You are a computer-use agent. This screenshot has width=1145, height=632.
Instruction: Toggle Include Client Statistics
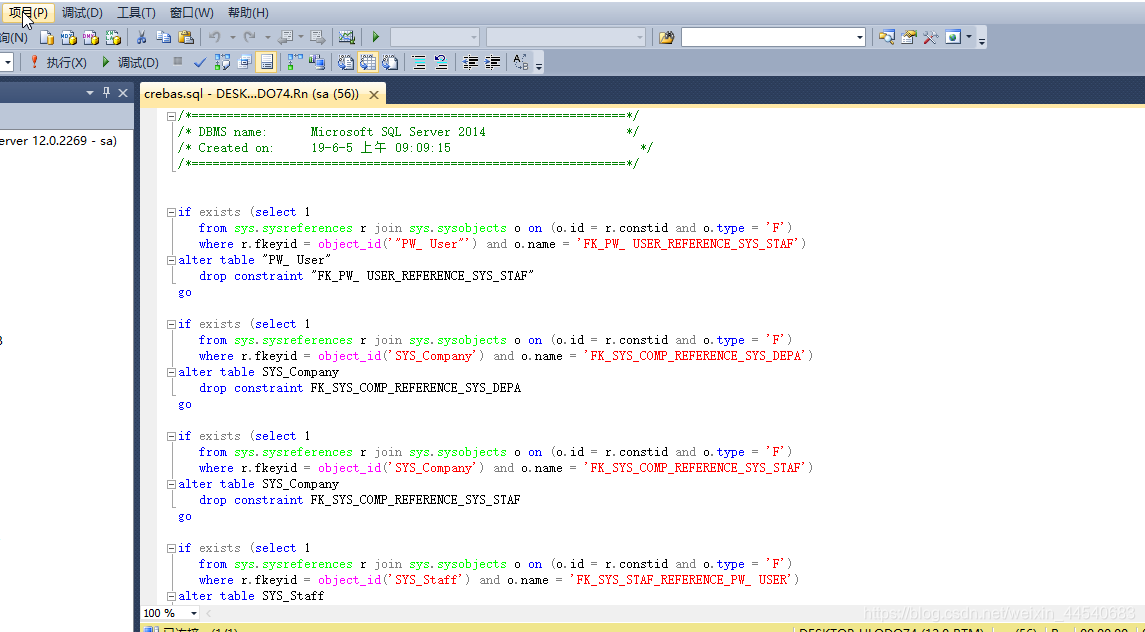[317, 62]
